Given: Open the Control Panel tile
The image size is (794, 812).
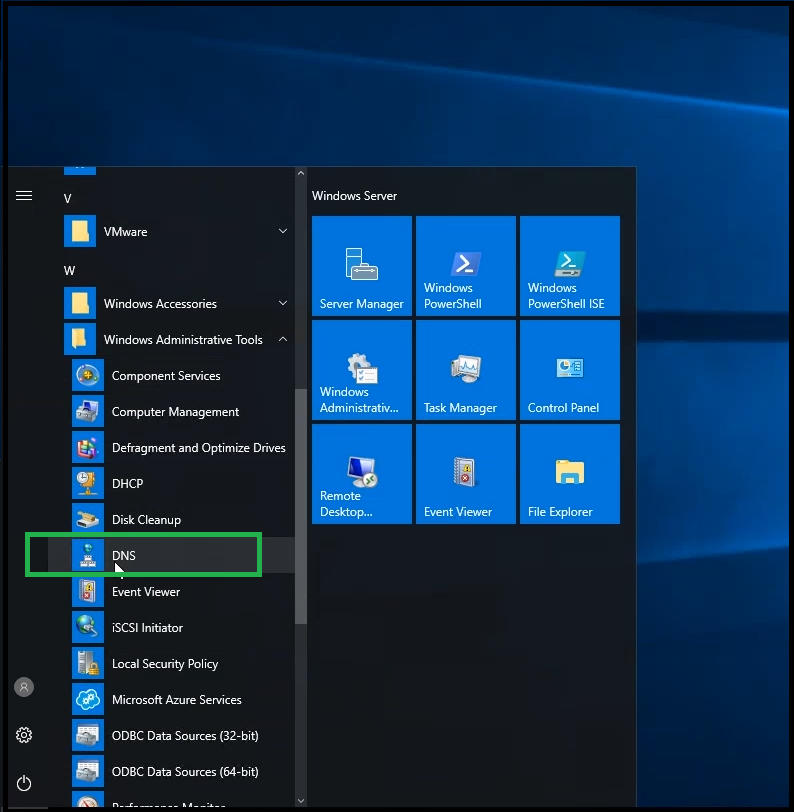Looking at the screenshot, I should point(570,370).
